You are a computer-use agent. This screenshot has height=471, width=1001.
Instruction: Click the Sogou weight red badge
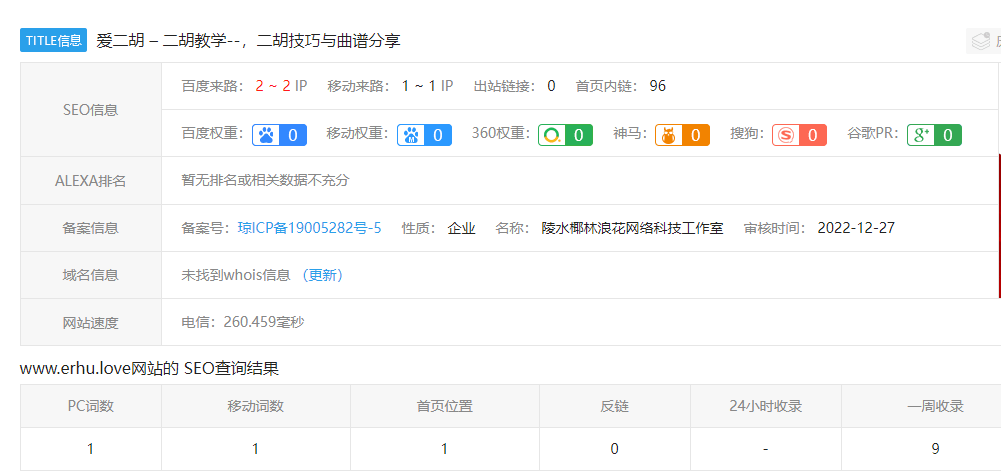[x=799, y=135]
